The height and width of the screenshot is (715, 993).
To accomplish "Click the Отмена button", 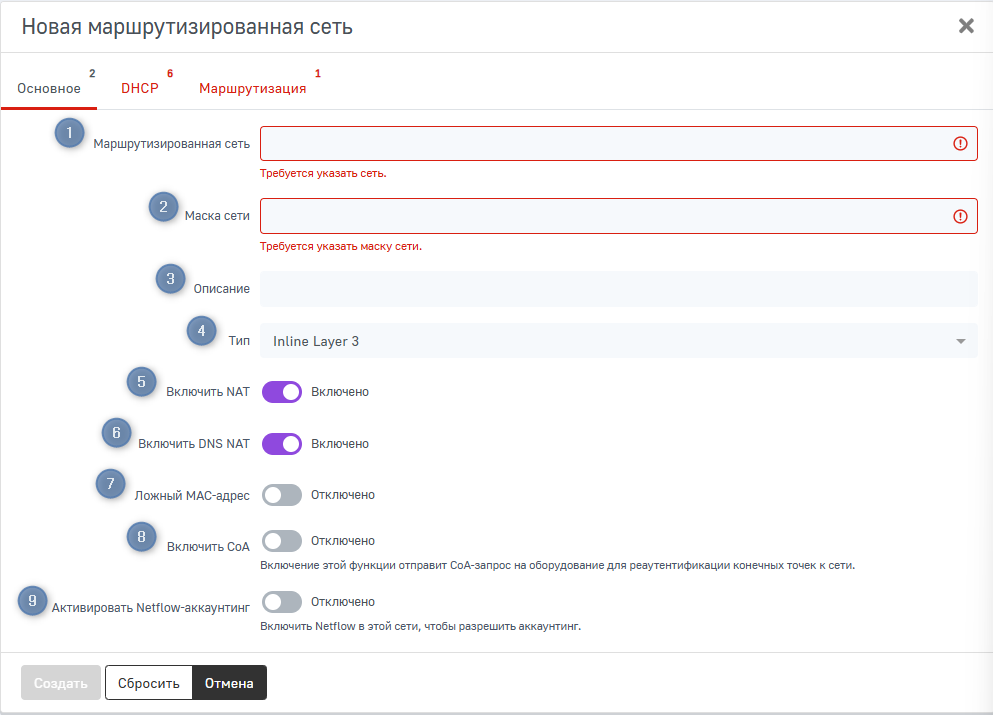I will click(229, 684).
